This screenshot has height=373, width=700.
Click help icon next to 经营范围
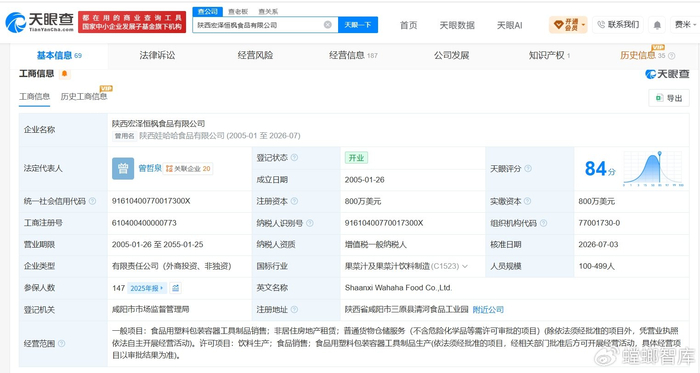coord(62,344)
